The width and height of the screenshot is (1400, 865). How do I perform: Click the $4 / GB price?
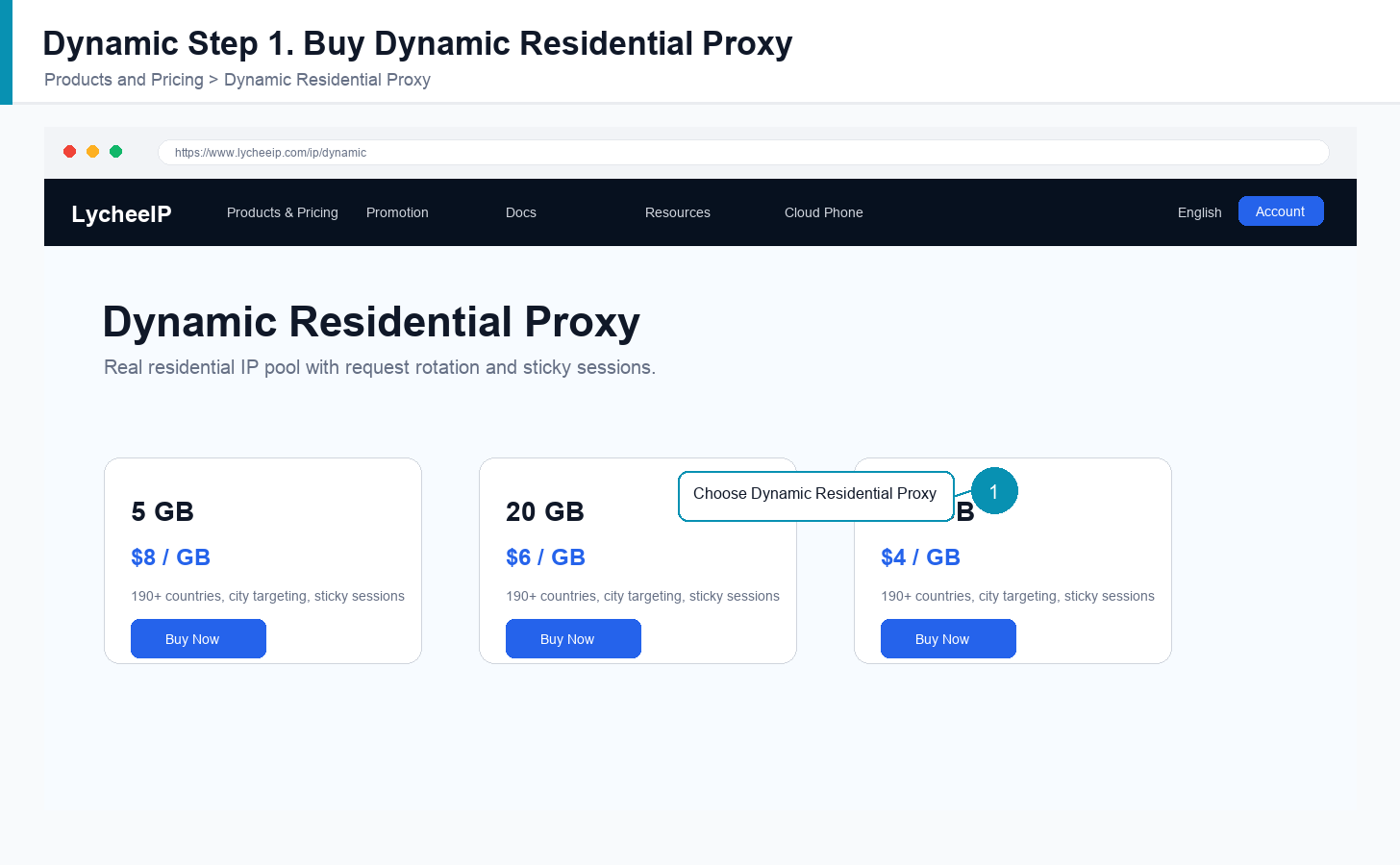pyautogui.click(x=921, y=557)
